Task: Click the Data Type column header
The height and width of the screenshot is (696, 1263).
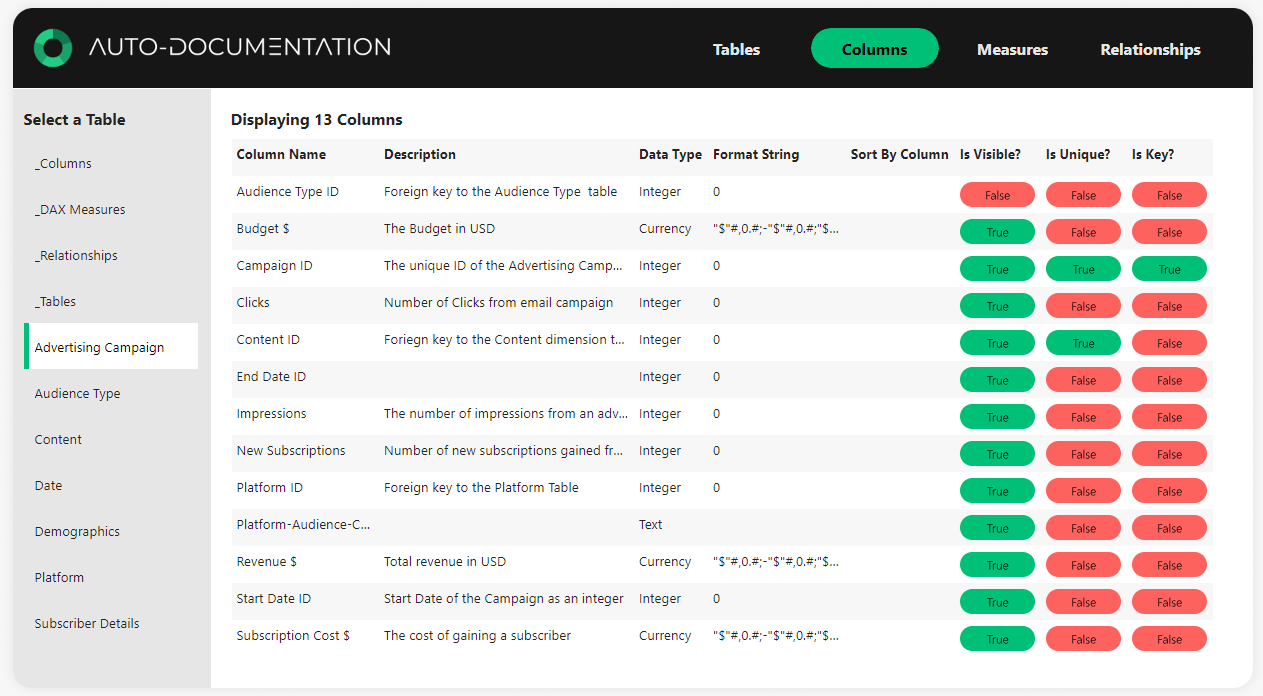Action: (670, 154)
